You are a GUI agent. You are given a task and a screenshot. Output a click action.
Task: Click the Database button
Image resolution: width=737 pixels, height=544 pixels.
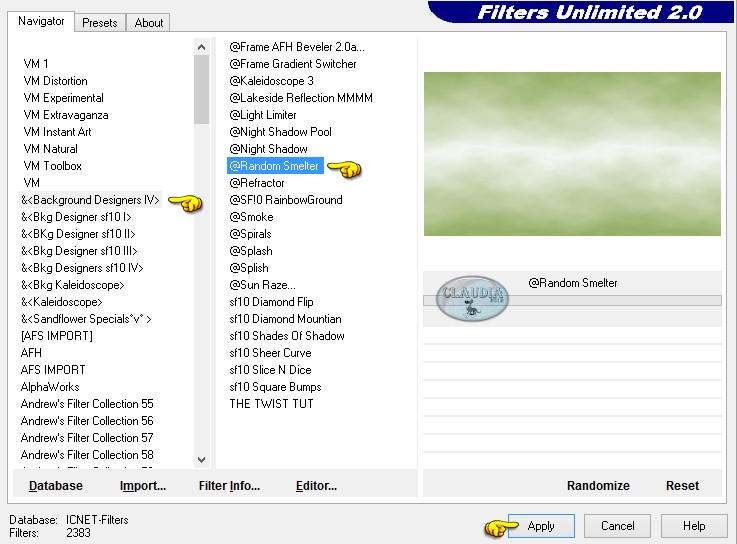[x=55, y=486]
